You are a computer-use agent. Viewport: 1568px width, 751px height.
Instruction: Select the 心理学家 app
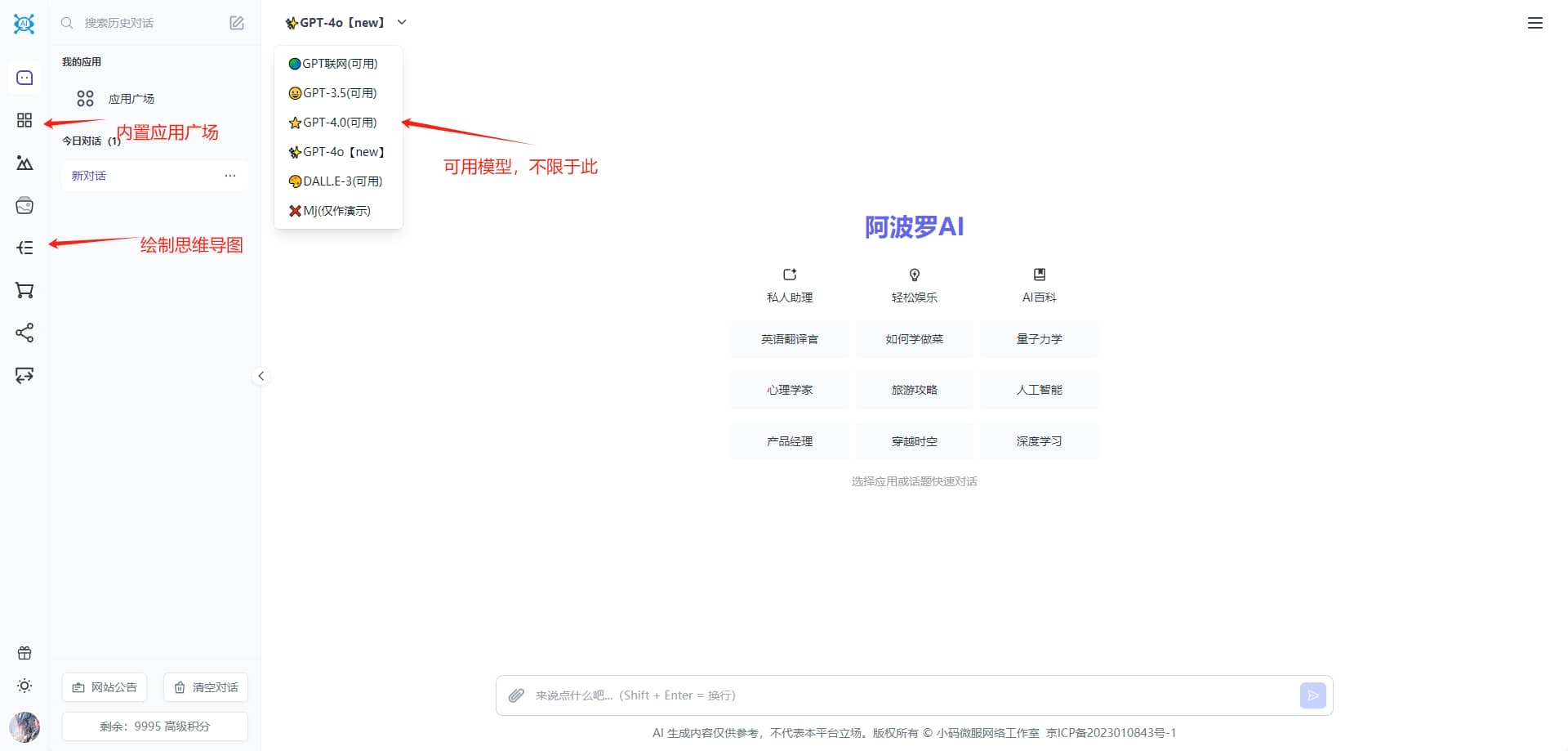point(790,390)
